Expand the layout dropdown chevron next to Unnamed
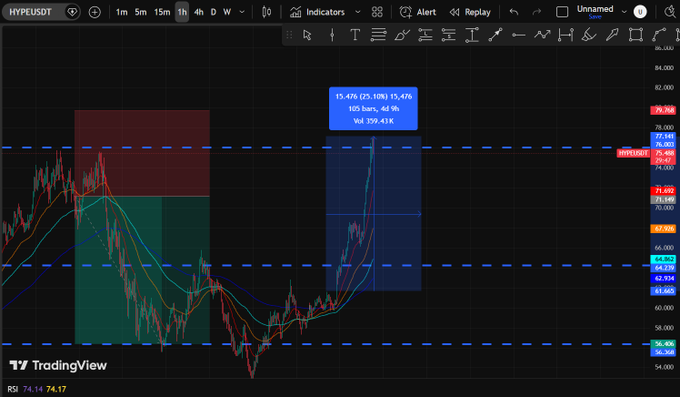The image size is (680, 397). click(624, 12)
